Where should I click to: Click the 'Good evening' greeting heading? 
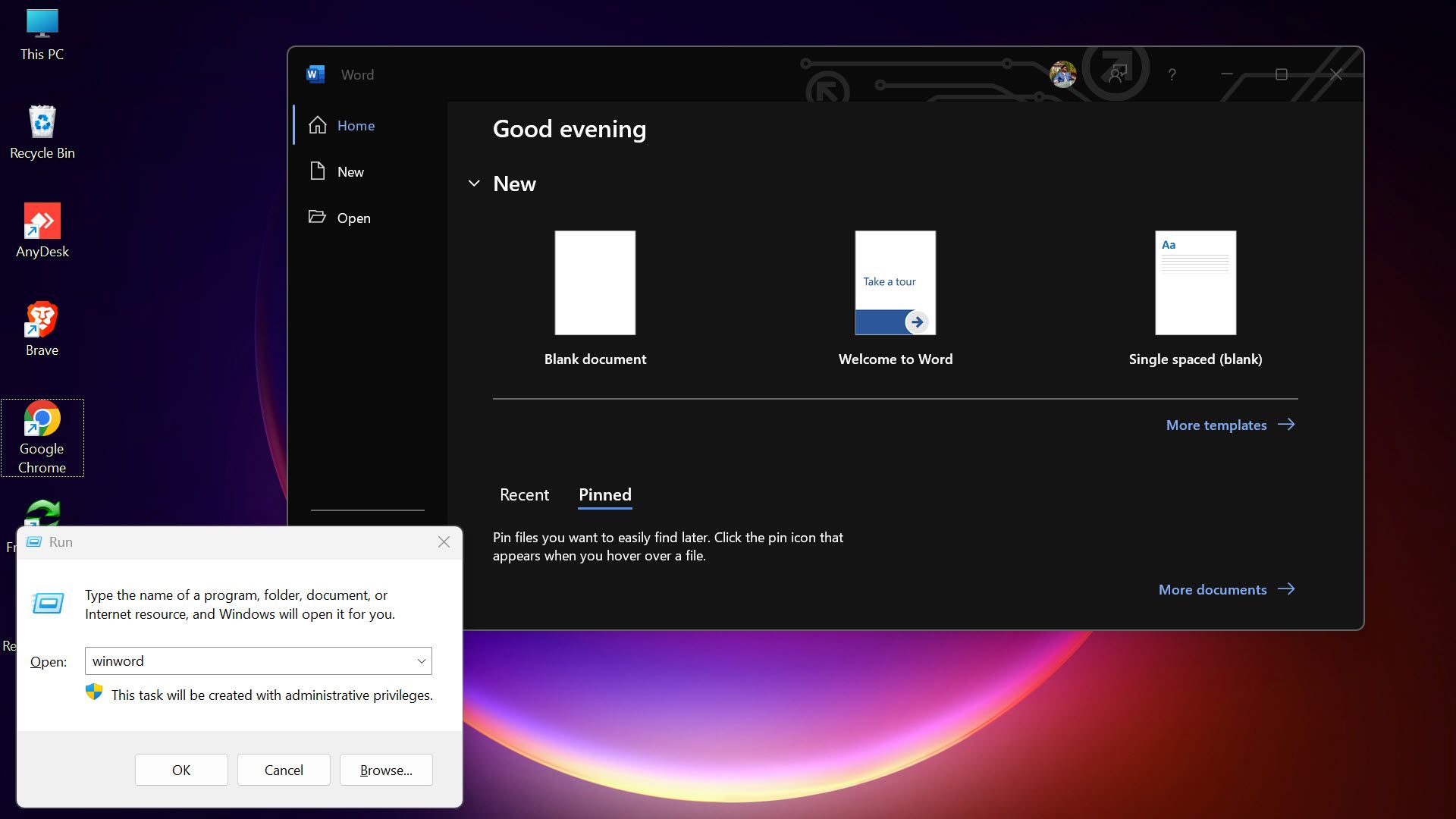570,129
